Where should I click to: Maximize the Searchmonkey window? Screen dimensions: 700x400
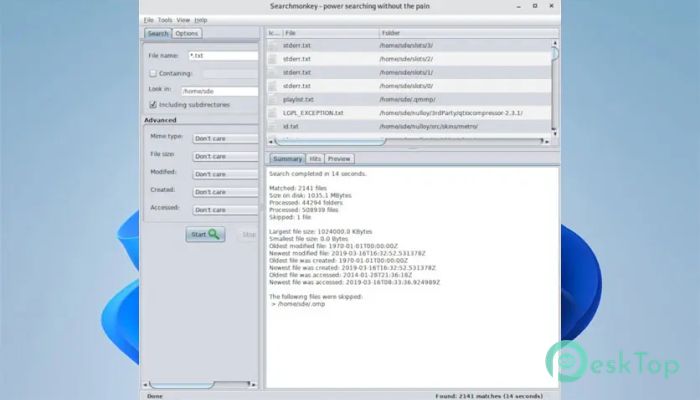pyautogui.click(x=535, y=6)
